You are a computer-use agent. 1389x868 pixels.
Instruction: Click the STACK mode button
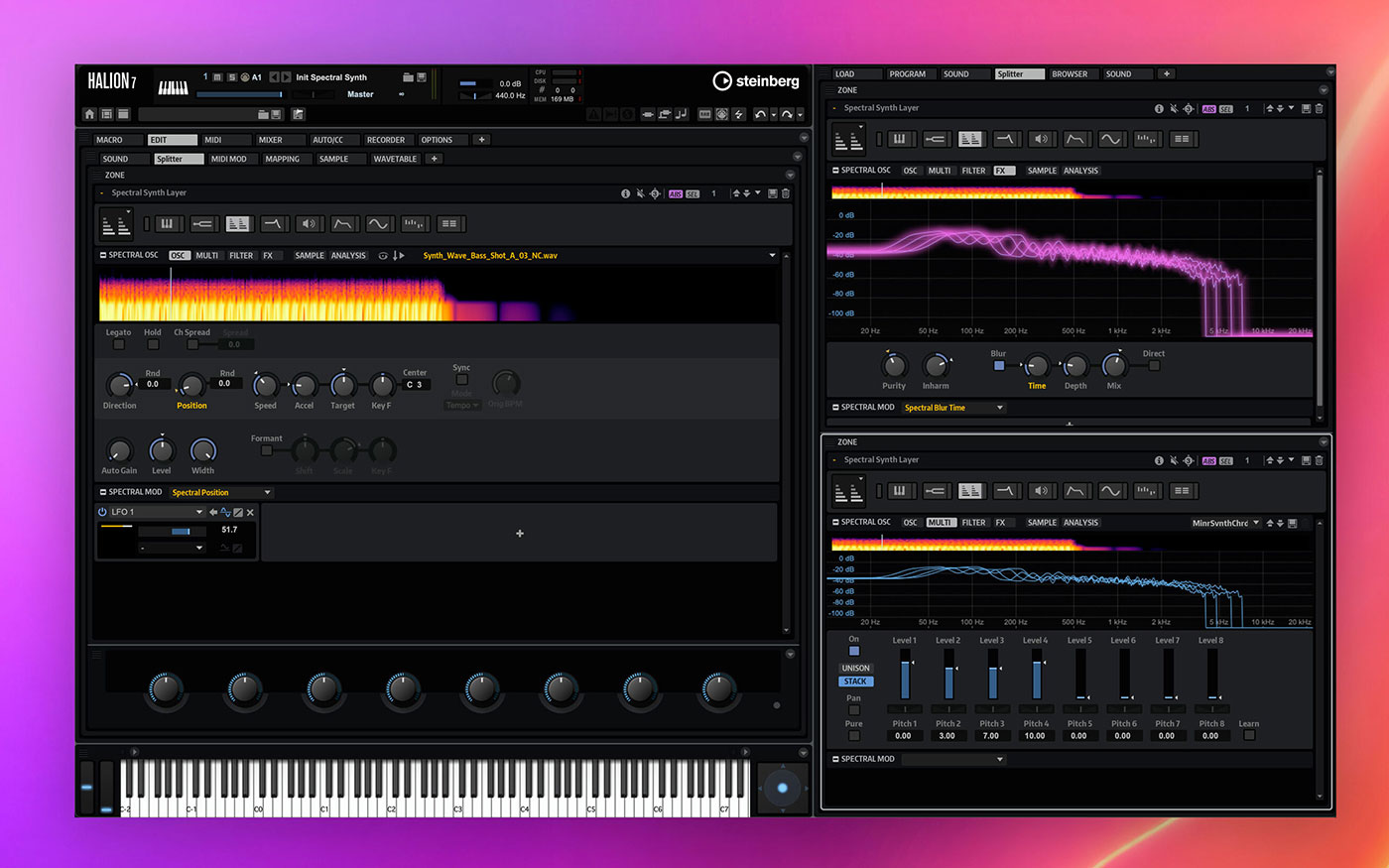(855, 682)
